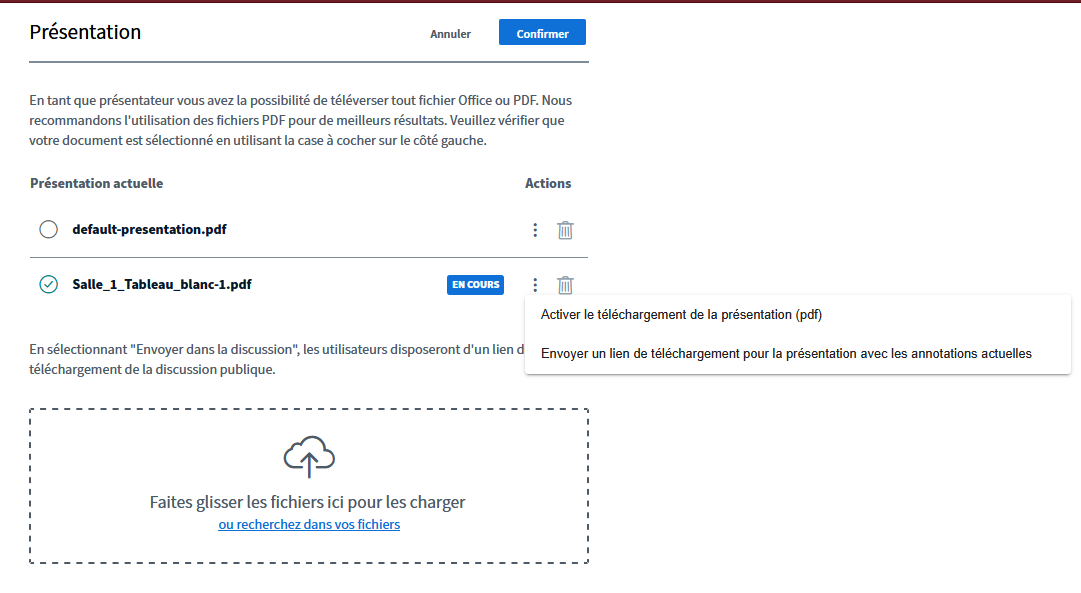
Task: Open the 'ou recherchez dans vos fichiers' link
Action: [309, 525]
